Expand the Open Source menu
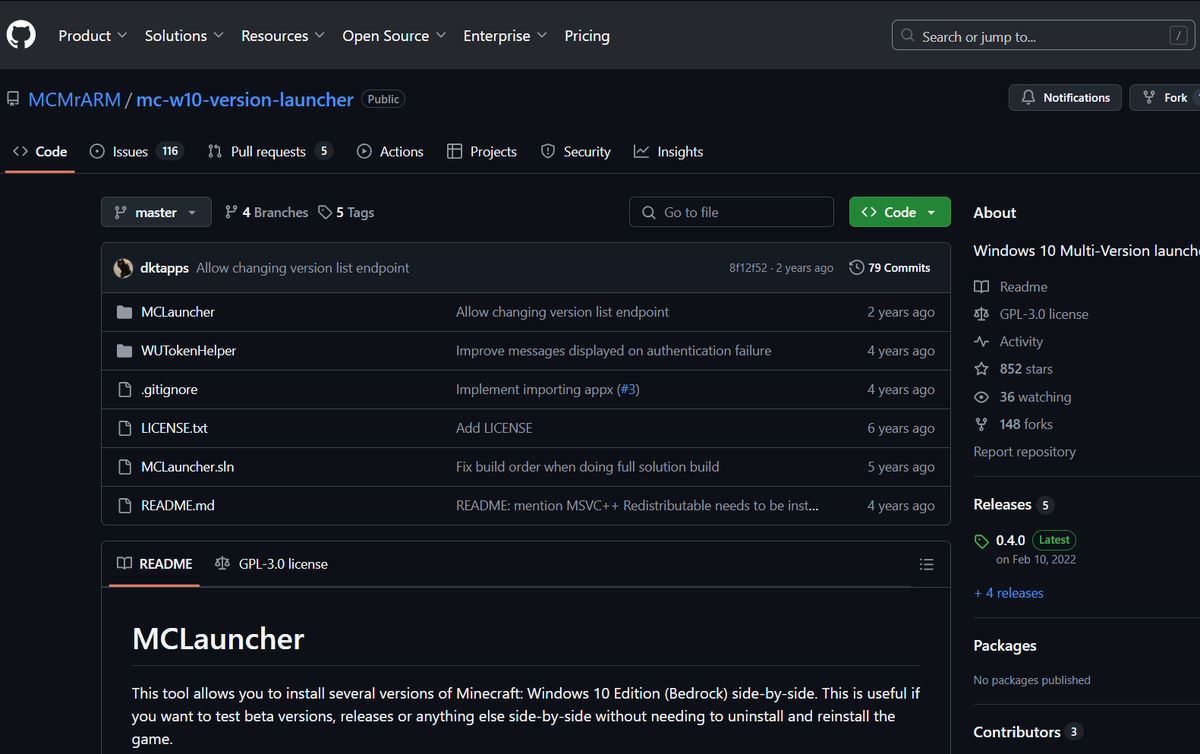The width and height of the screenshot is (1200, 754). click(x=394, y=35)
